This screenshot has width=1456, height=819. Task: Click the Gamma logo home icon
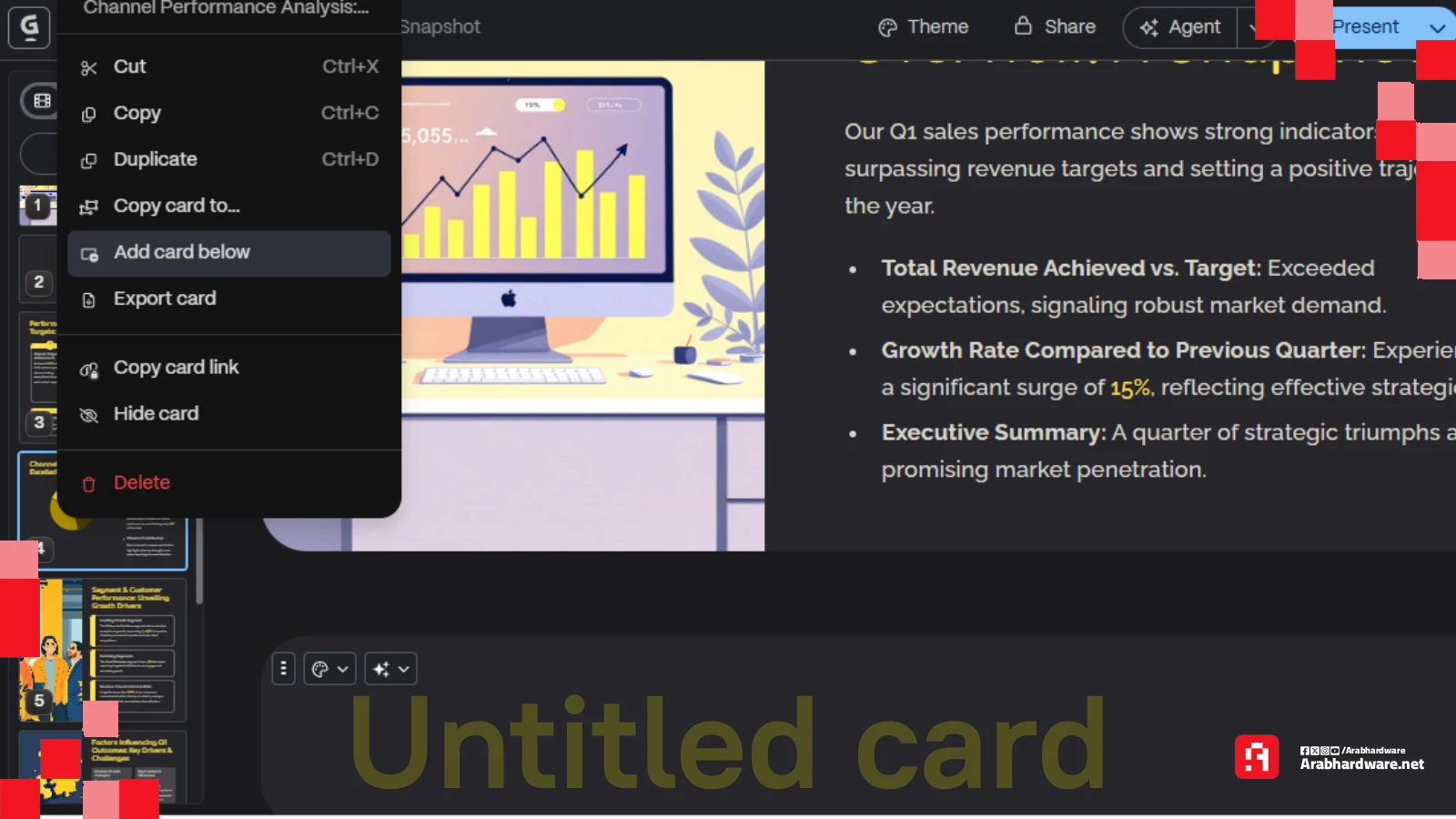point(29,27)
